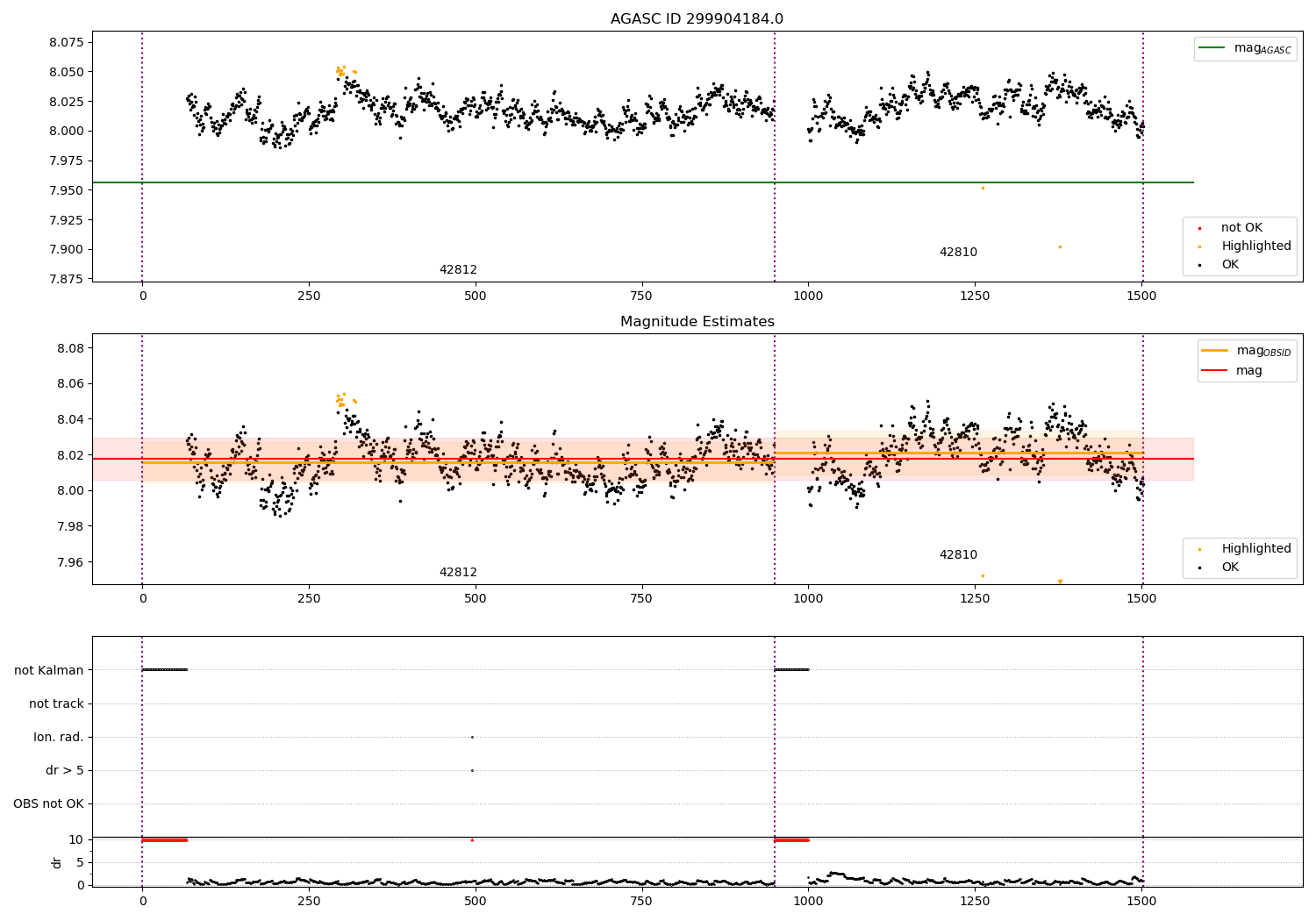Click the orange outlier point near 7.950 top plot
Viewport: 1316px width, 921px height.
pyautogui.click(x=983, y=188)
